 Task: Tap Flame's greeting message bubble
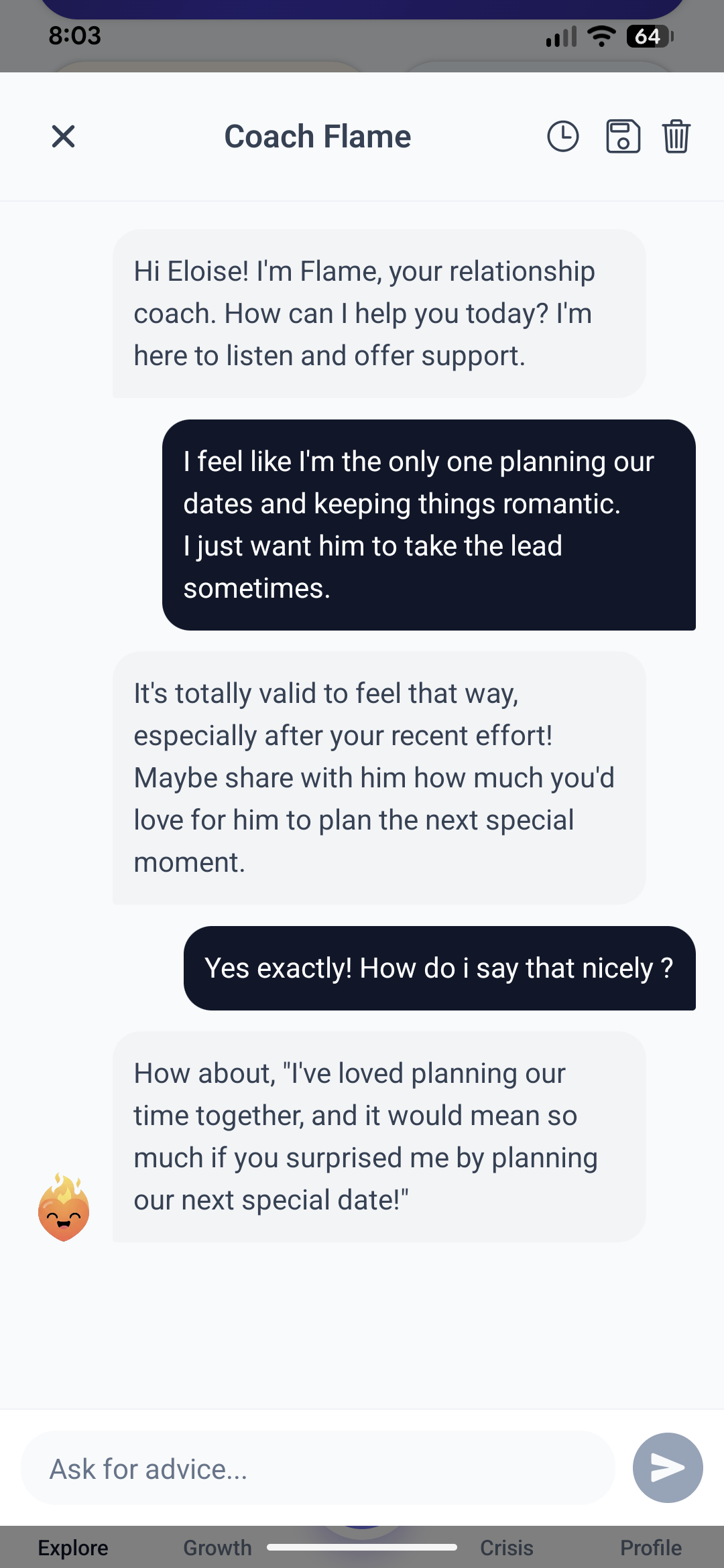click(377, 313)
